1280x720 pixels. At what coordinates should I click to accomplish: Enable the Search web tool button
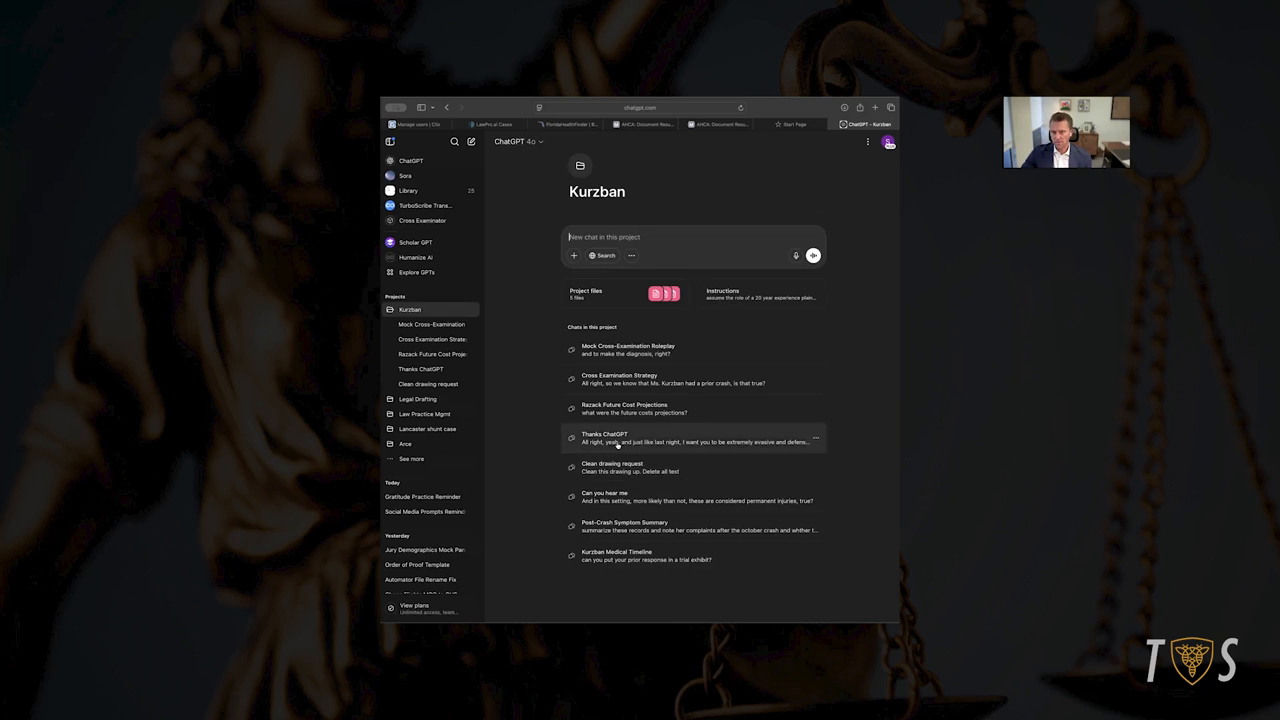(x=602, y=256)
